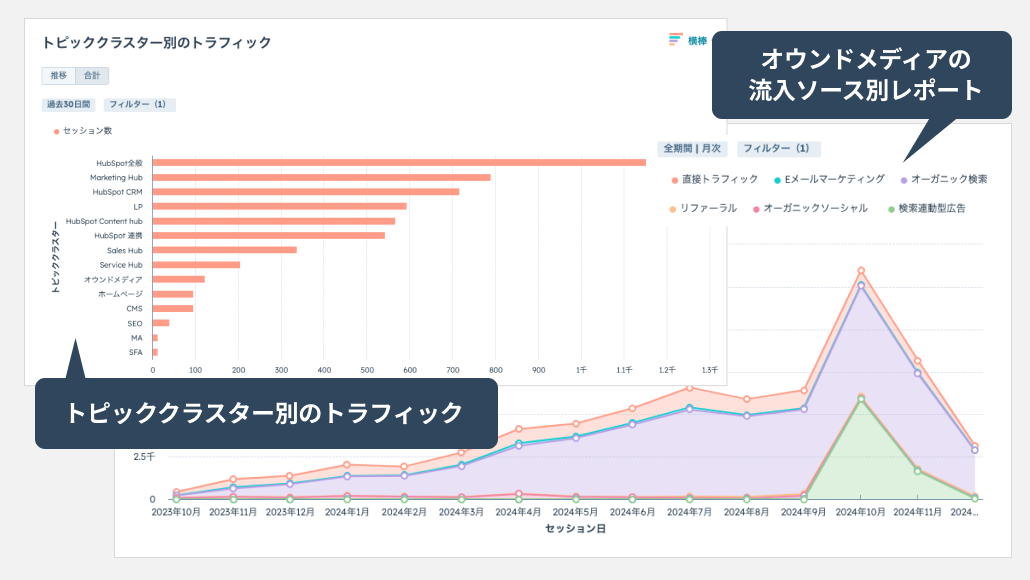Click the 2023年12月 x-axis label
The image size is (1030, 580).
coord(290,512)
